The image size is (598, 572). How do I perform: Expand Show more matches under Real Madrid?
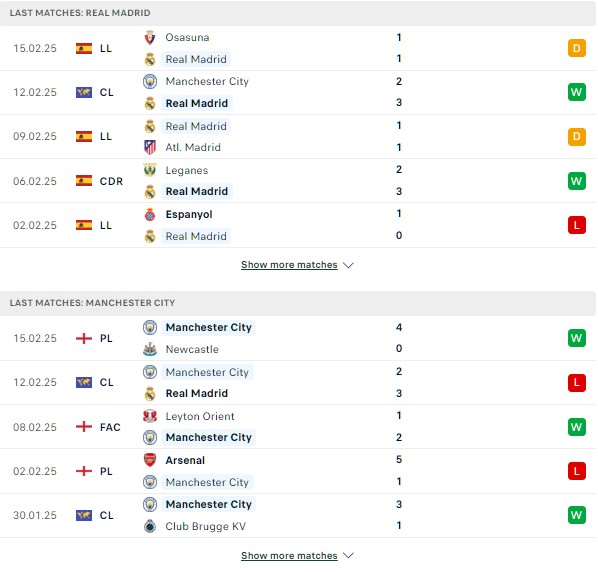[x=289, y=265]
